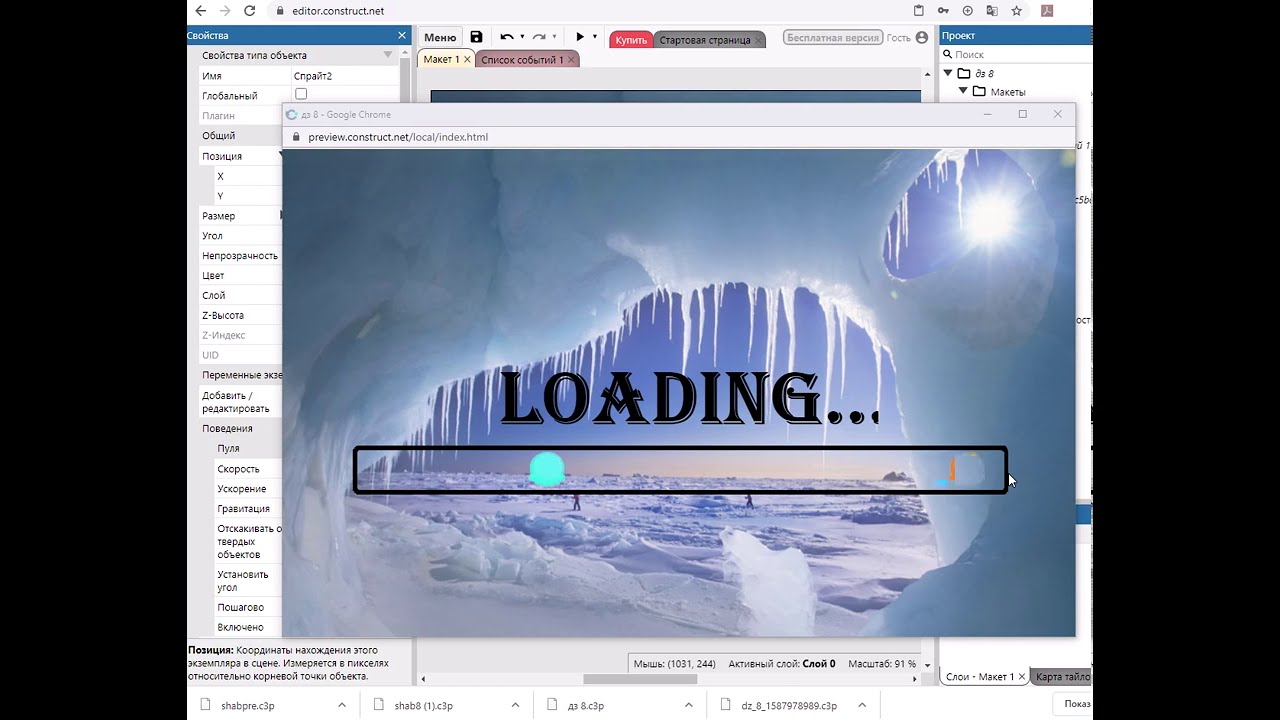Open the redo history dropdown arrow
Image resolution: width=1280 pixels, height=720 pixels.
coord(554,37)
